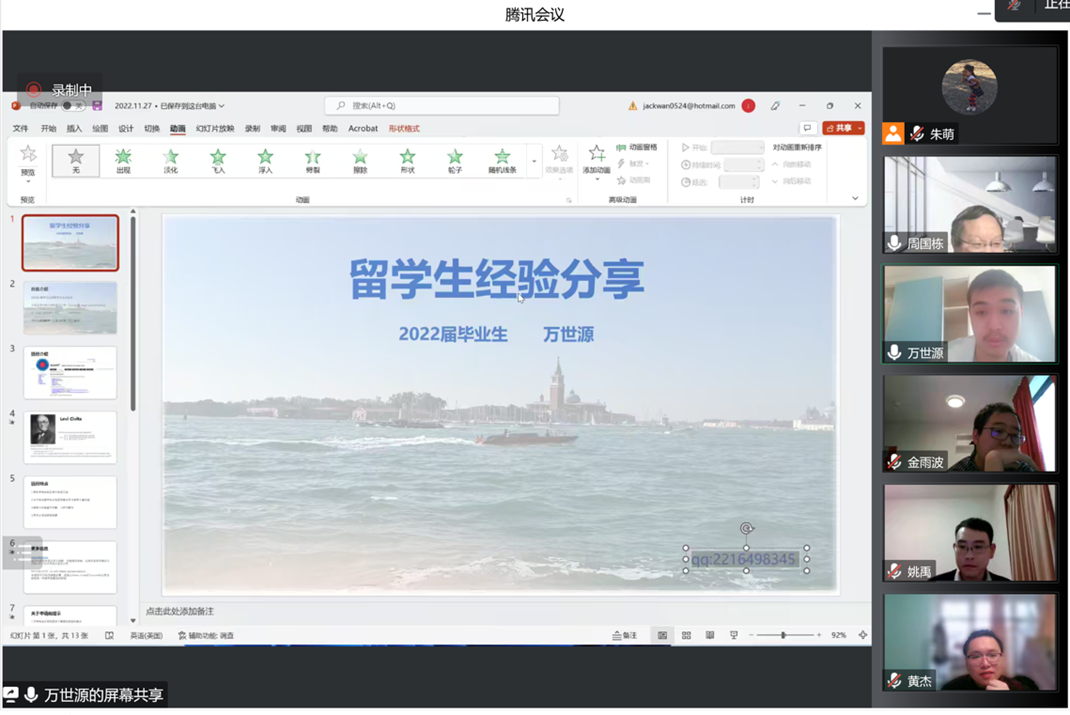1070x715 pixels.
Task: Expand the animation effects gallery list
Action: (534, 161)
